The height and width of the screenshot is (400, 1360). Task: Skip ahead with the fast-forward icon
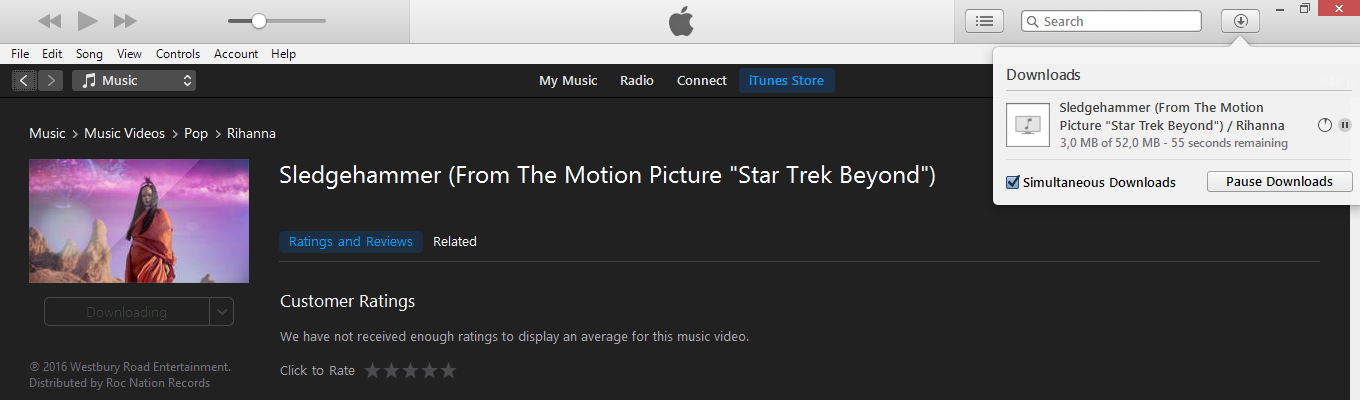(x=125, y=21)
